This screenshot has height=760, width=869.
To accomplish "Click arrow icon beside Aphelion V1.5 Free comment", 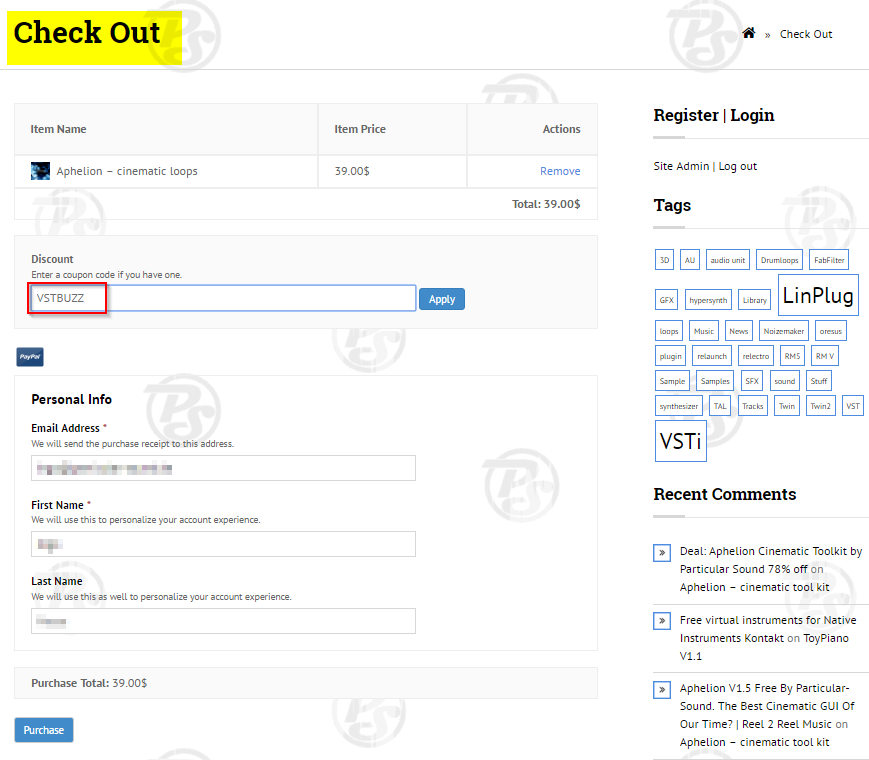I will [661, 690].
